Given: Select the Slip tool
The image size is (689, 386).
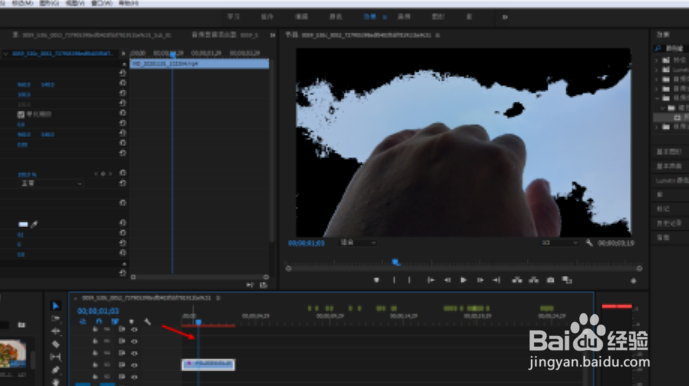Looking at the screenshot, I should 55,357.
